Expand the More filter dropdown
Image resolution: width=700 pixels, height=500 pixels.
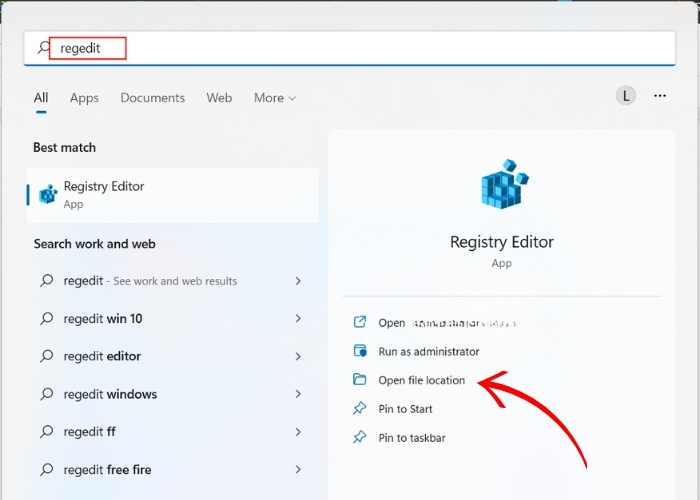(x=275, y=98)
